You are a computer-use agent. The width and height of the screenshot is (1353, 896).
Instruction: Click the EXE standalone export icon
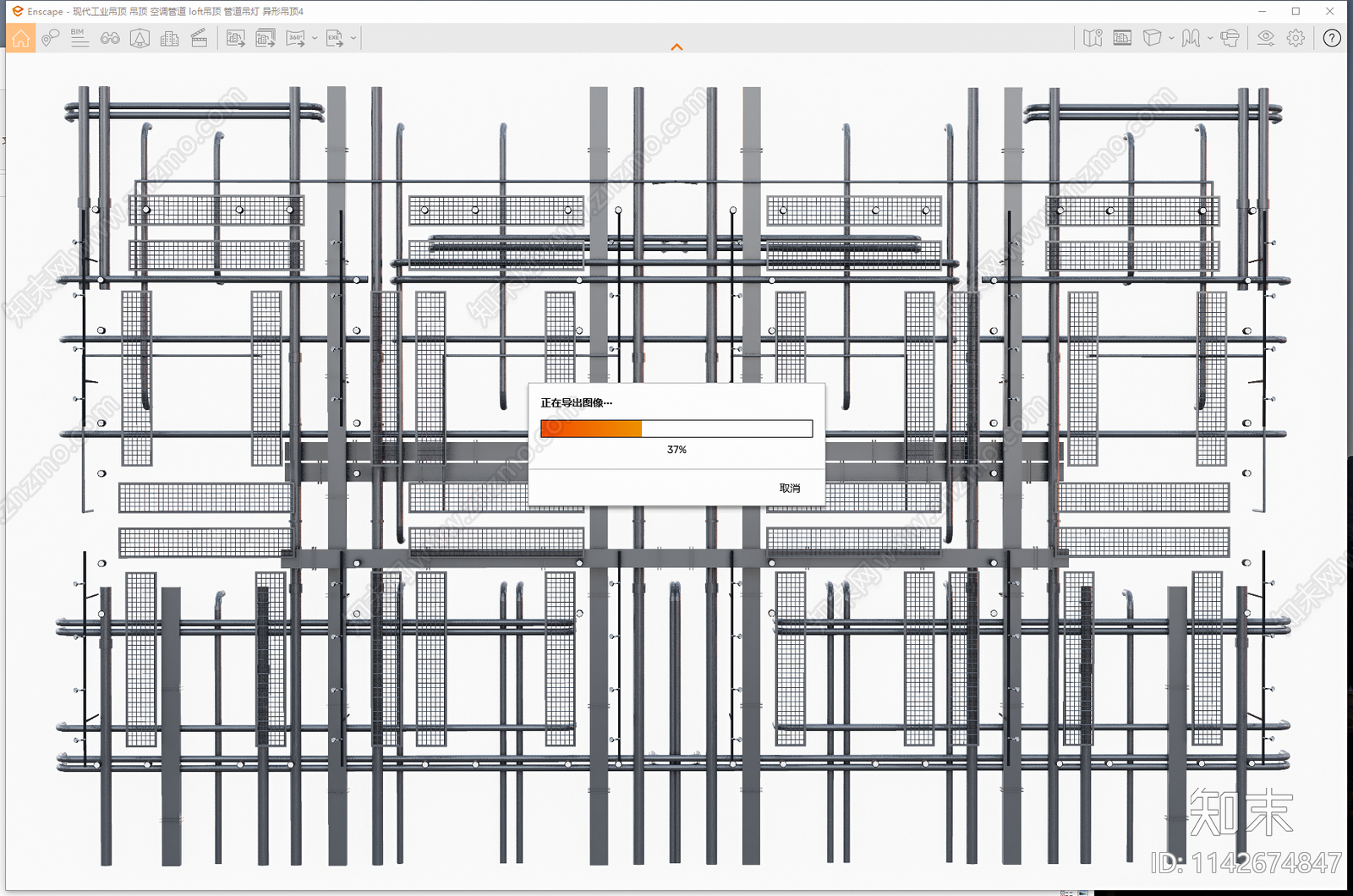(x=335, y=38)
